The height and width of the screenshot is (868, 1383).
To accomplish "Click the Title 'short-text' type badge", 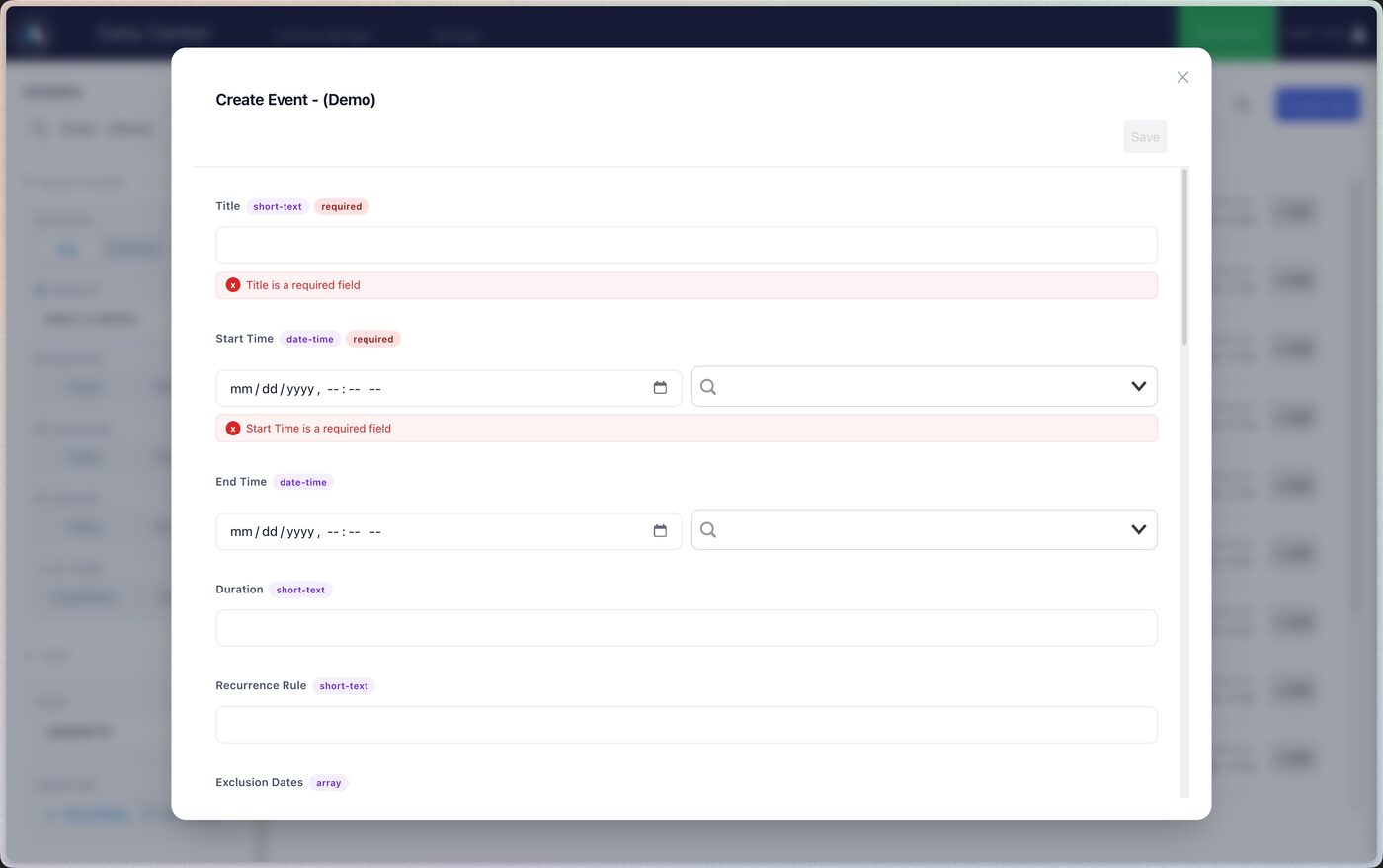I will point(278,207).
